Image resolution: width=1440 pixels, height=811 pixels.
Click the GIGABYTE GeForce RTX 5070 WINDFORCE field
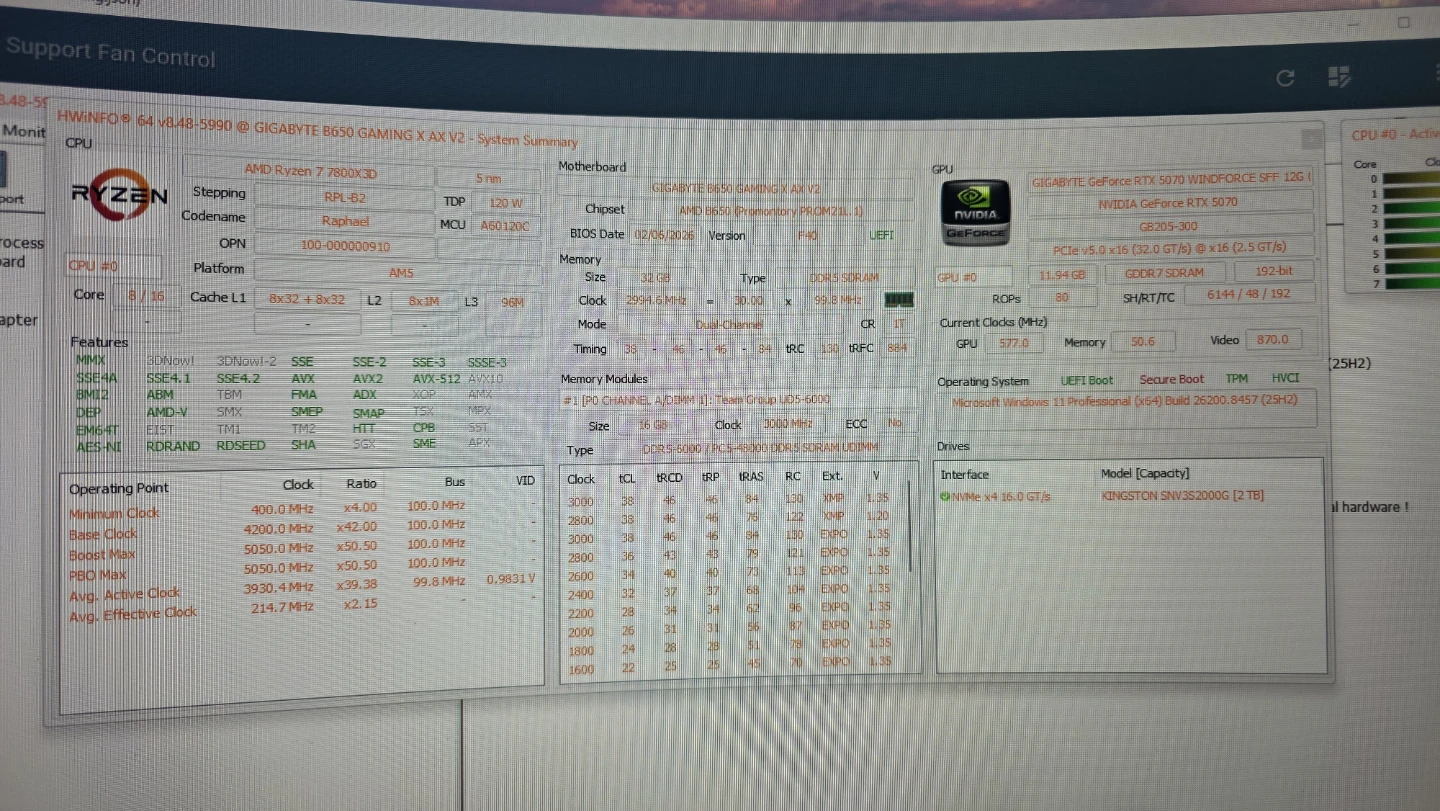coord(1170,181)
